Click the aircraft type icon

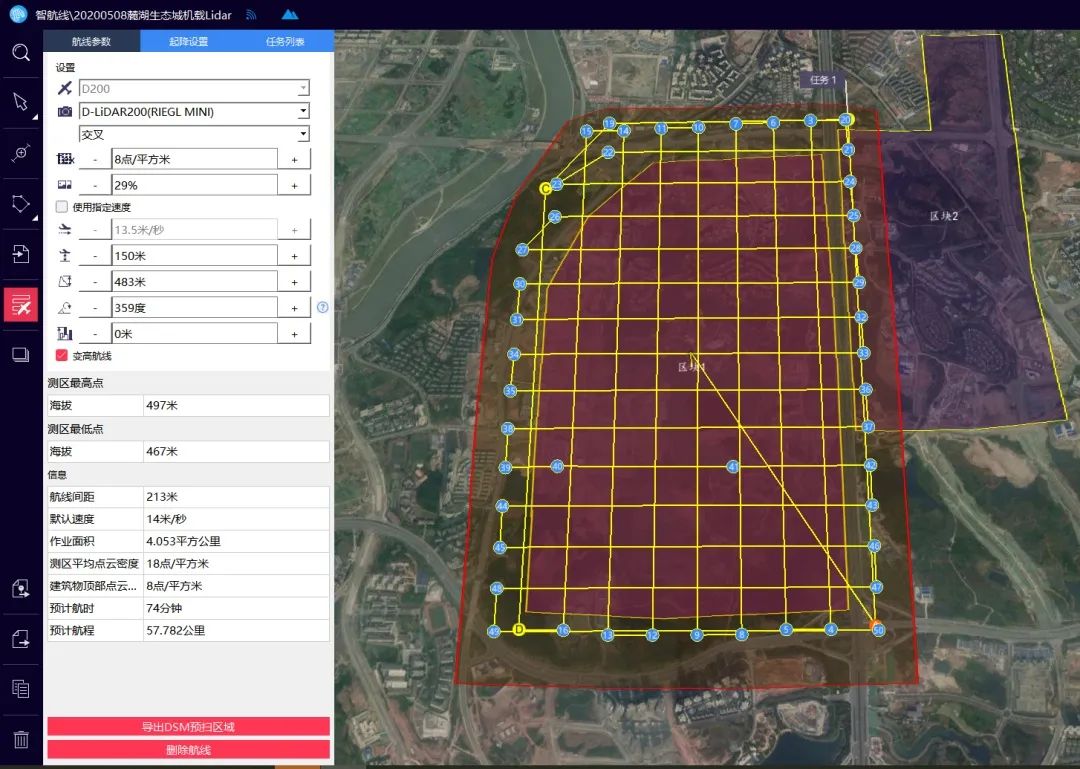[x=65, y=88]
